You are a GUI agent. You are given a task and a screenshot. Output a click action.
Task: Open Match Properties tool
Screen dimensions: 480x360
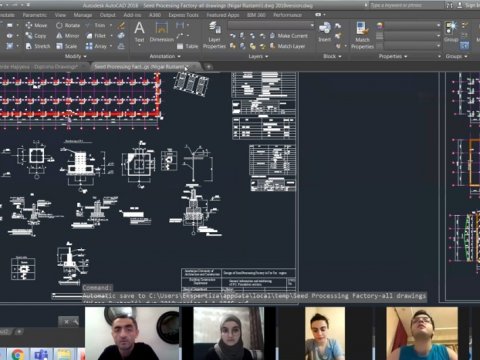click(x=362, y=35)
